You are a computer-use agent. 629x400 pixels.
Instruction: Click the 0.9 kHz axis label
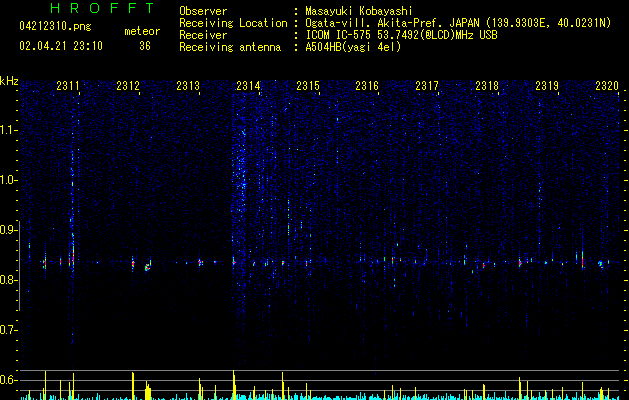[8, 230]
